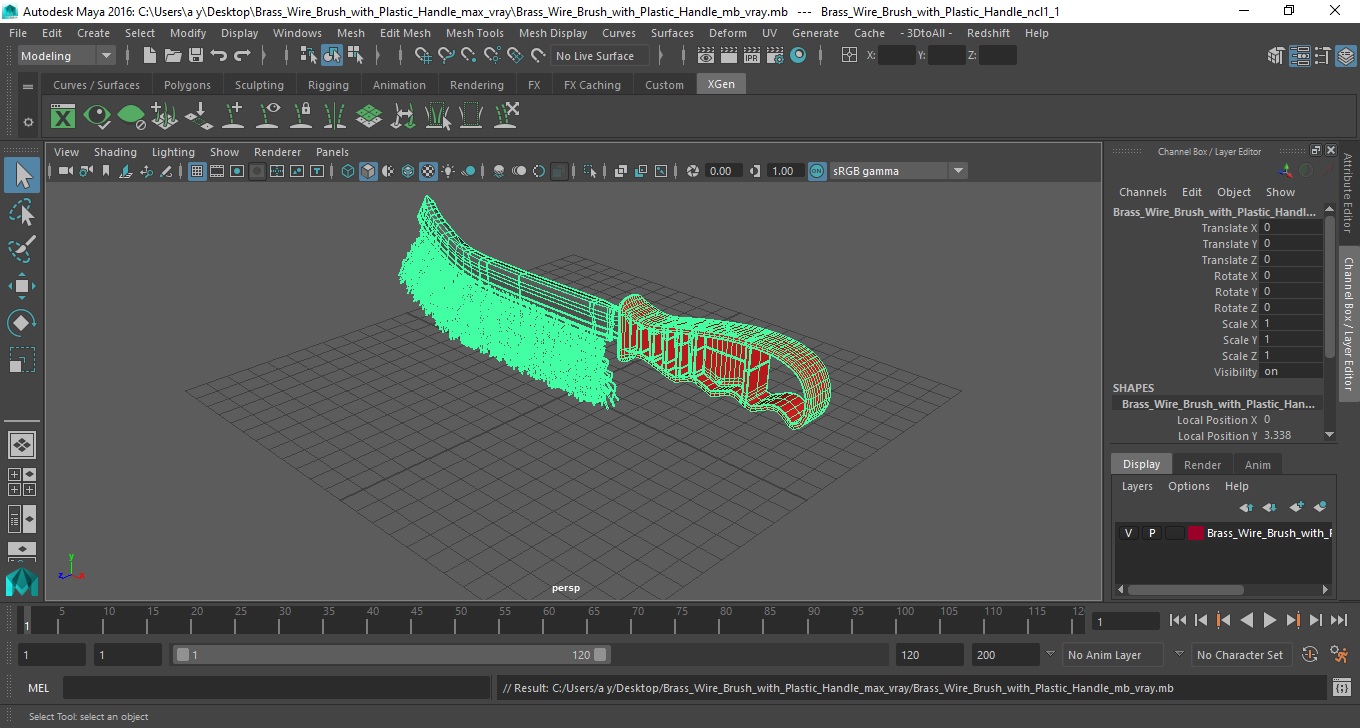Activate the Lasso select tool
Image resolution: width=1360 pixels, height=728 pixels.
tap(22, 213)
